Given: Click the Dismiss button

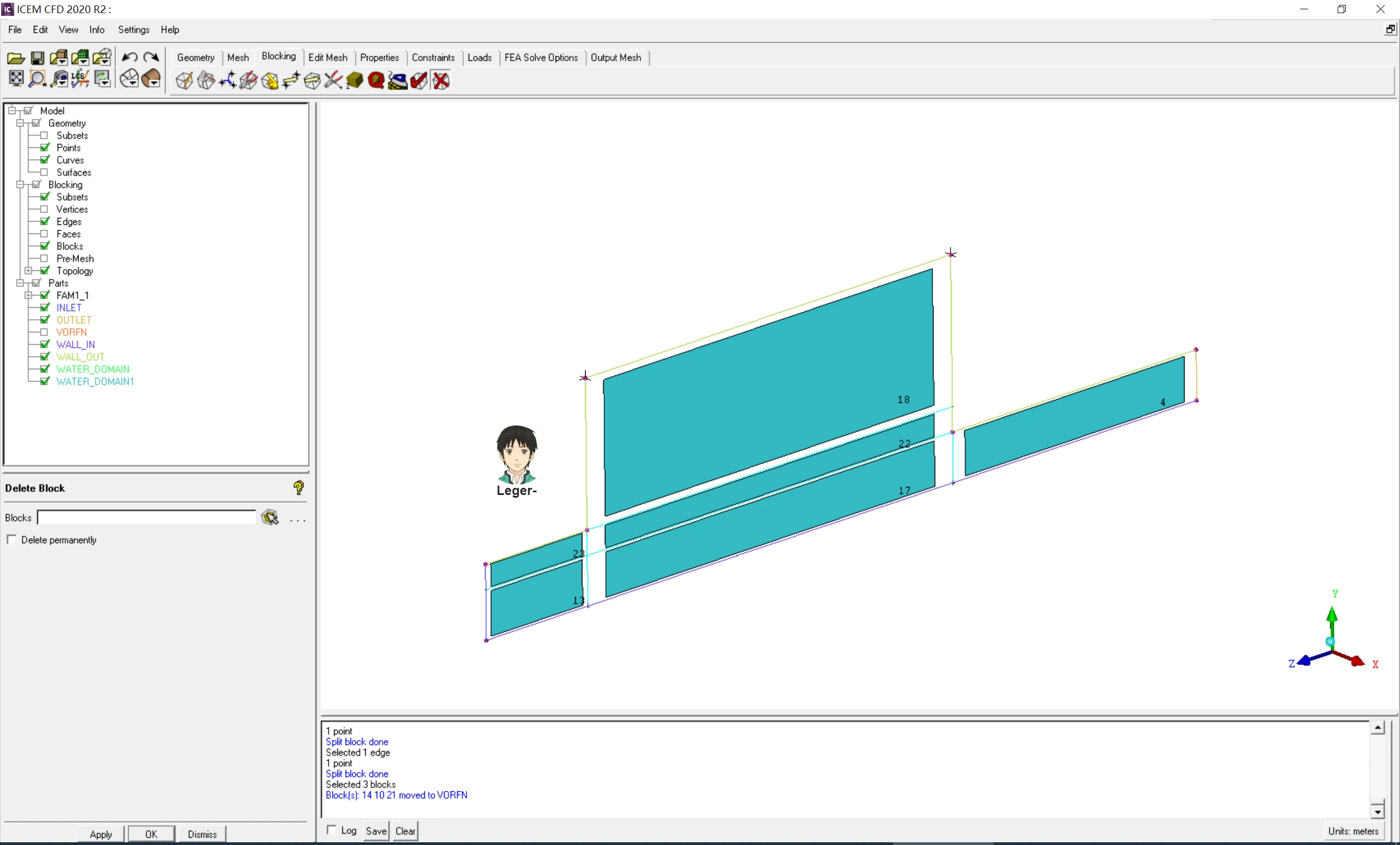Looking at the screenshot, I should click(202, 834).
